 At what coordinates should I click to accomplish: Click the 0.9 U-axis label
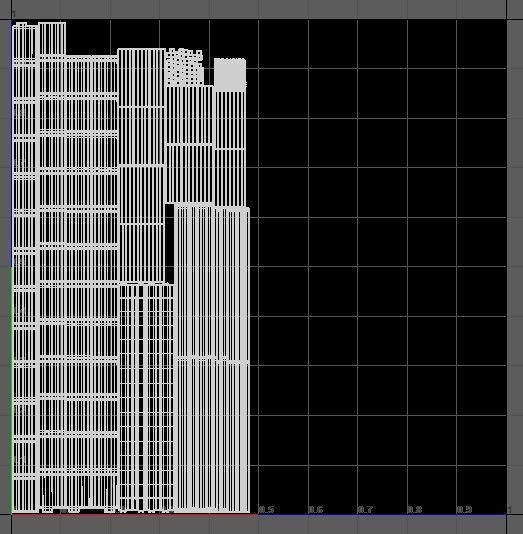click(464, 509)
